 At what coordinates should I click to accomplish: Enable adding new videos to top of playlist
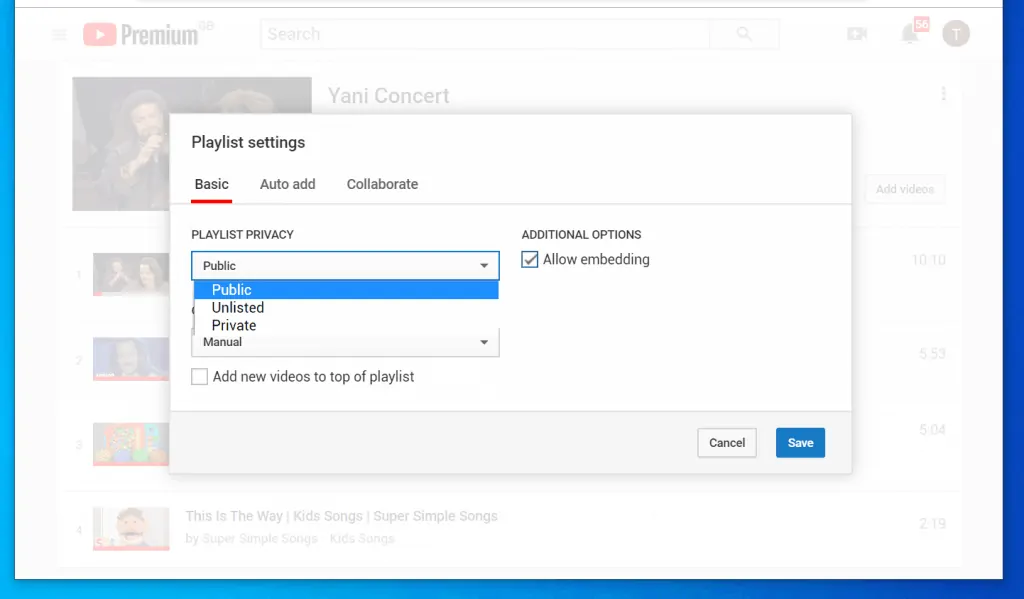coord(199,376)
